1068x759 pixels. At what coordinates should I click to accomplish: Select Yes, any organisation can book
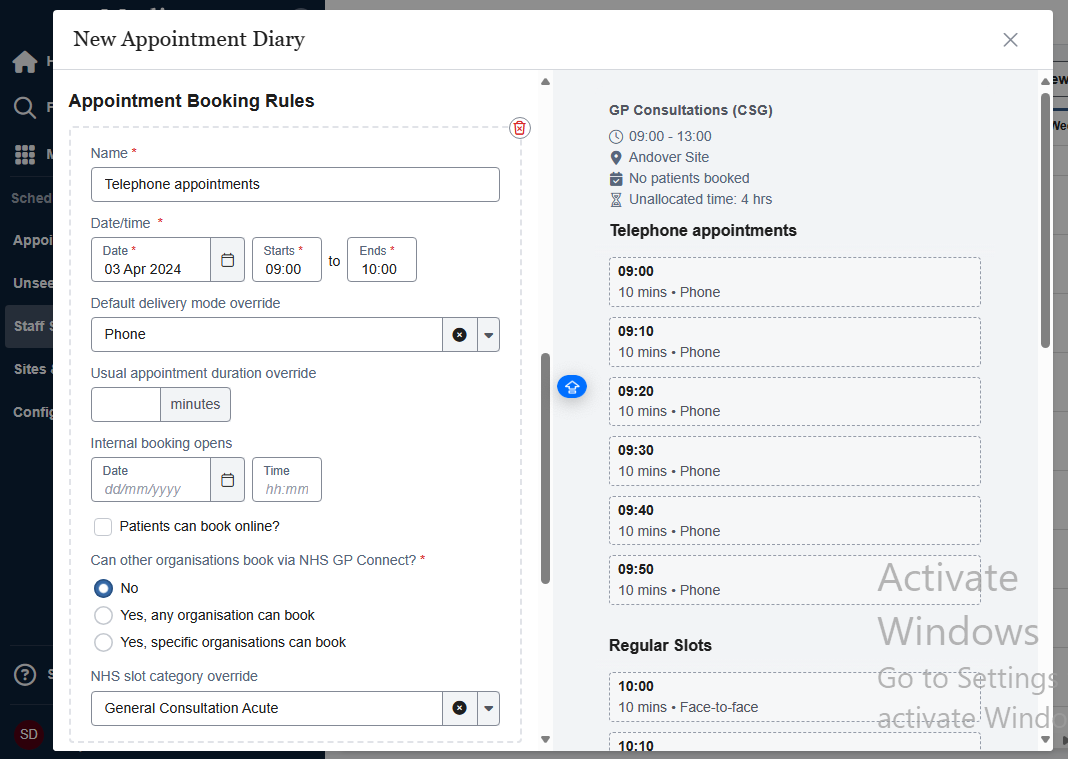(x=103, y=615)
